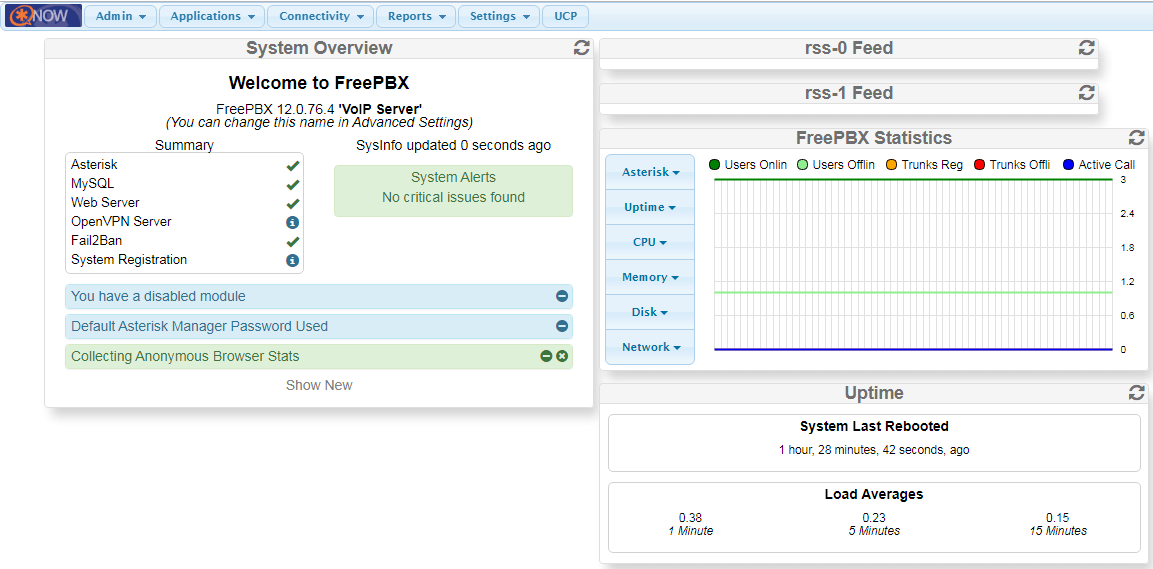Open the Connectivity menu
1153x569 pixels.
(x=320, y=16)
